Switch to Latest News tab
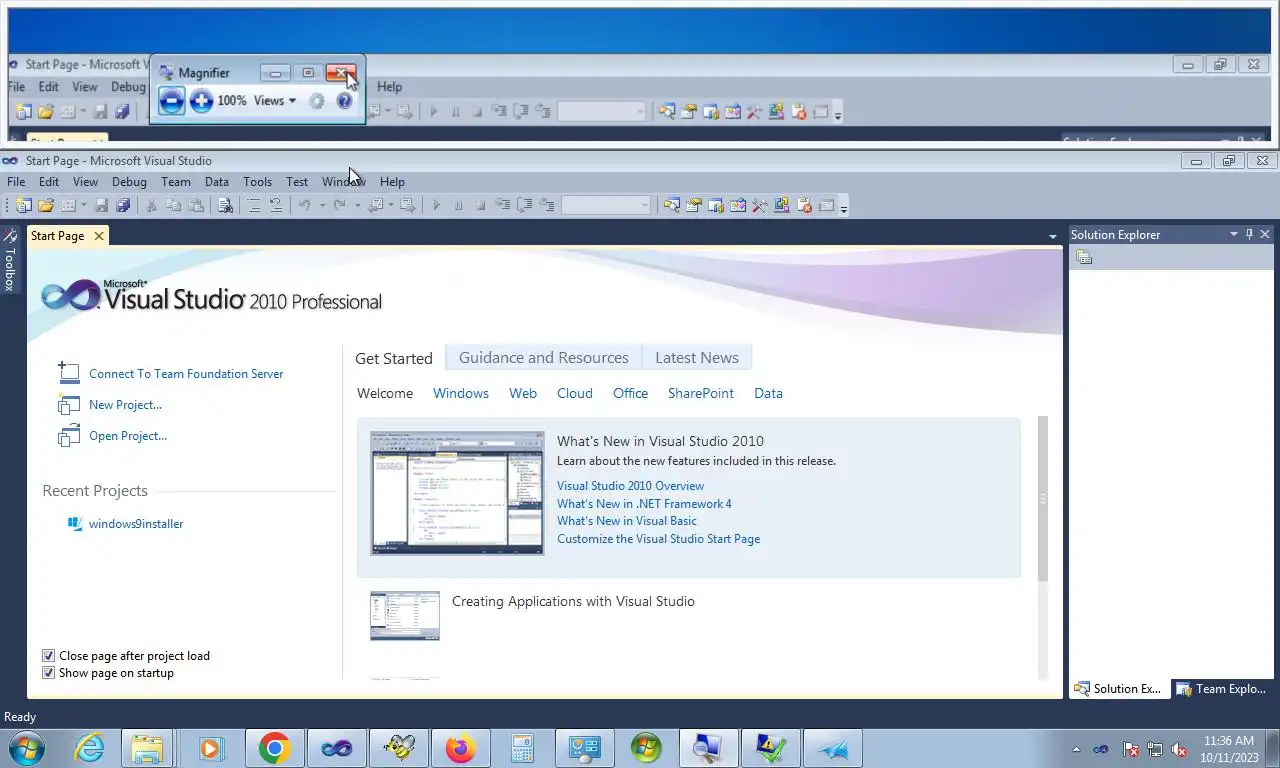This screenshot has width=1280, height=768. pos(697,357)
